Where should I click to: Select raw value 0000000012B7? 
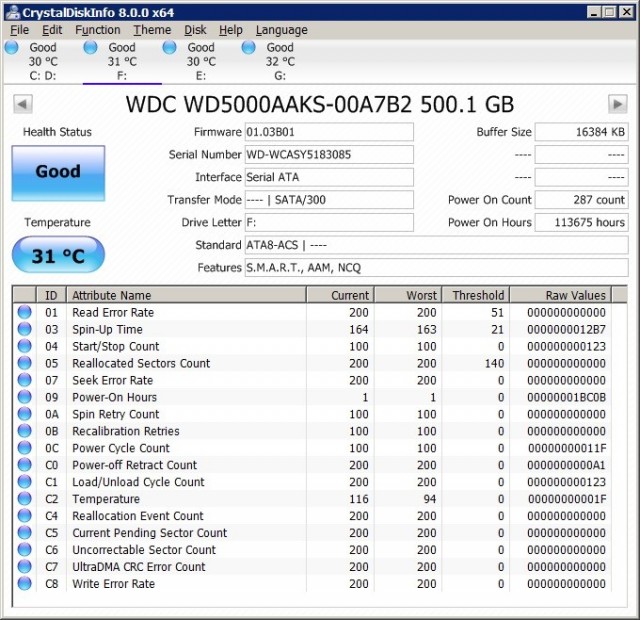[x=567, y=329]
